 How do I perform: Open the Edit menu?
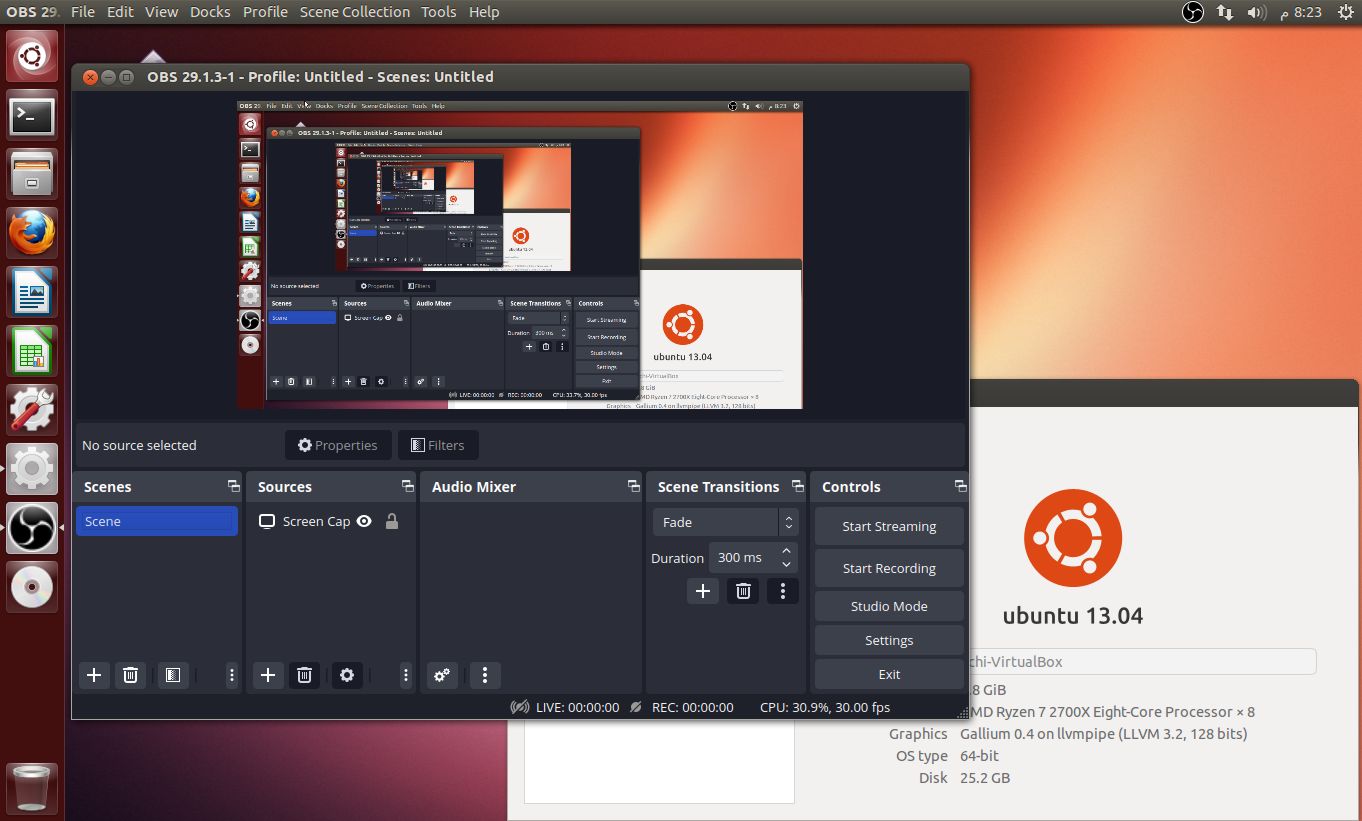tap(120, 12)
